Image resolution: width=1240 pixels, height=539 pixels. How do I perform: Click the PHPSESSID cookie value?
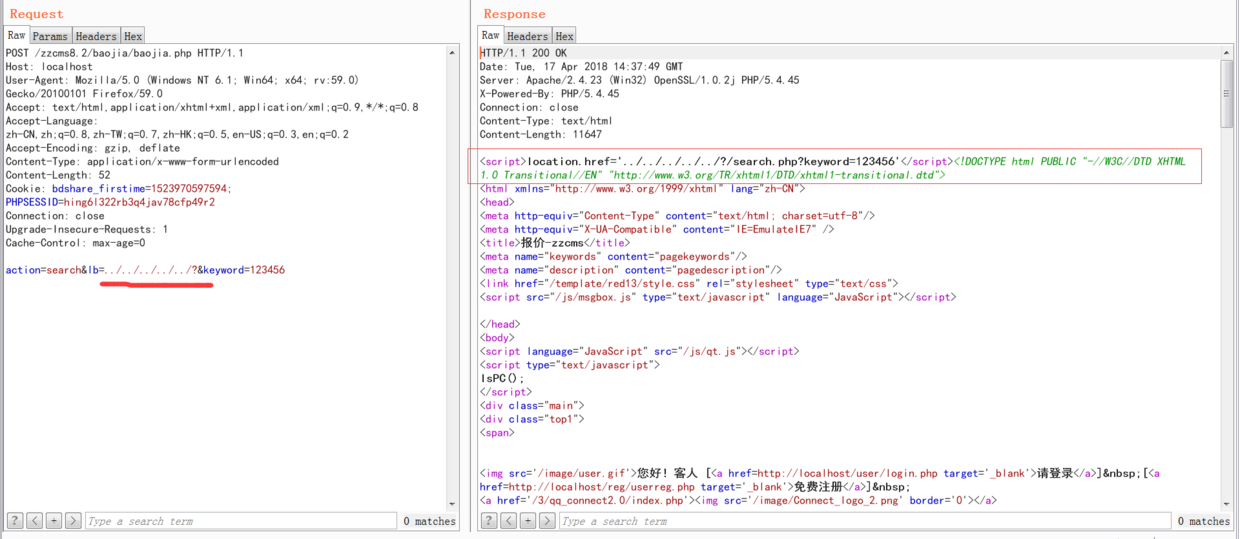[137, 202]
